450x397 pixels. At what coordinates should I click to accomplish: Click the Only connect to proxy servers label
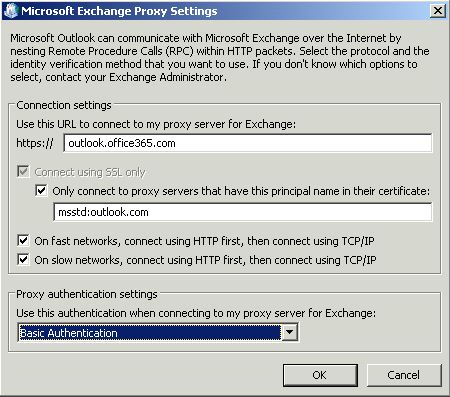[x=241, y=191]
